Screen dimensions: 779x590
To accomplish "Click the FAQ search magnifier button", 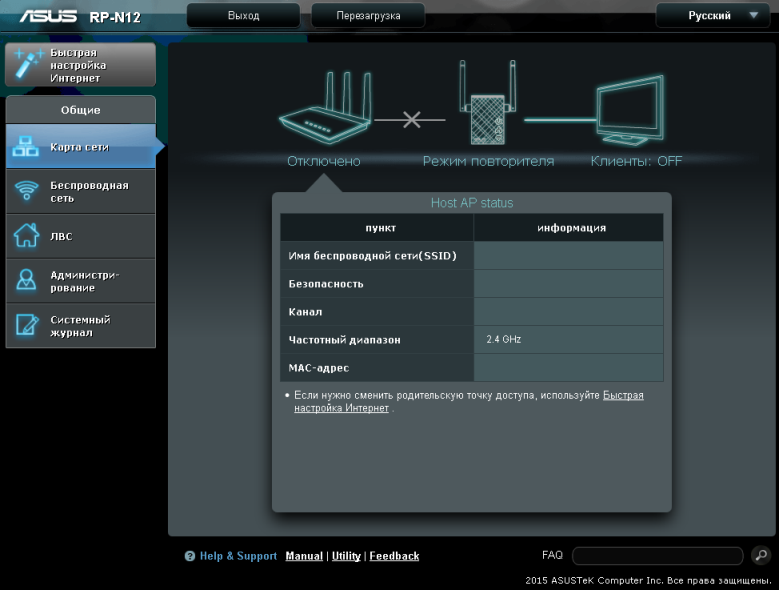I will (x=761, y=555).
